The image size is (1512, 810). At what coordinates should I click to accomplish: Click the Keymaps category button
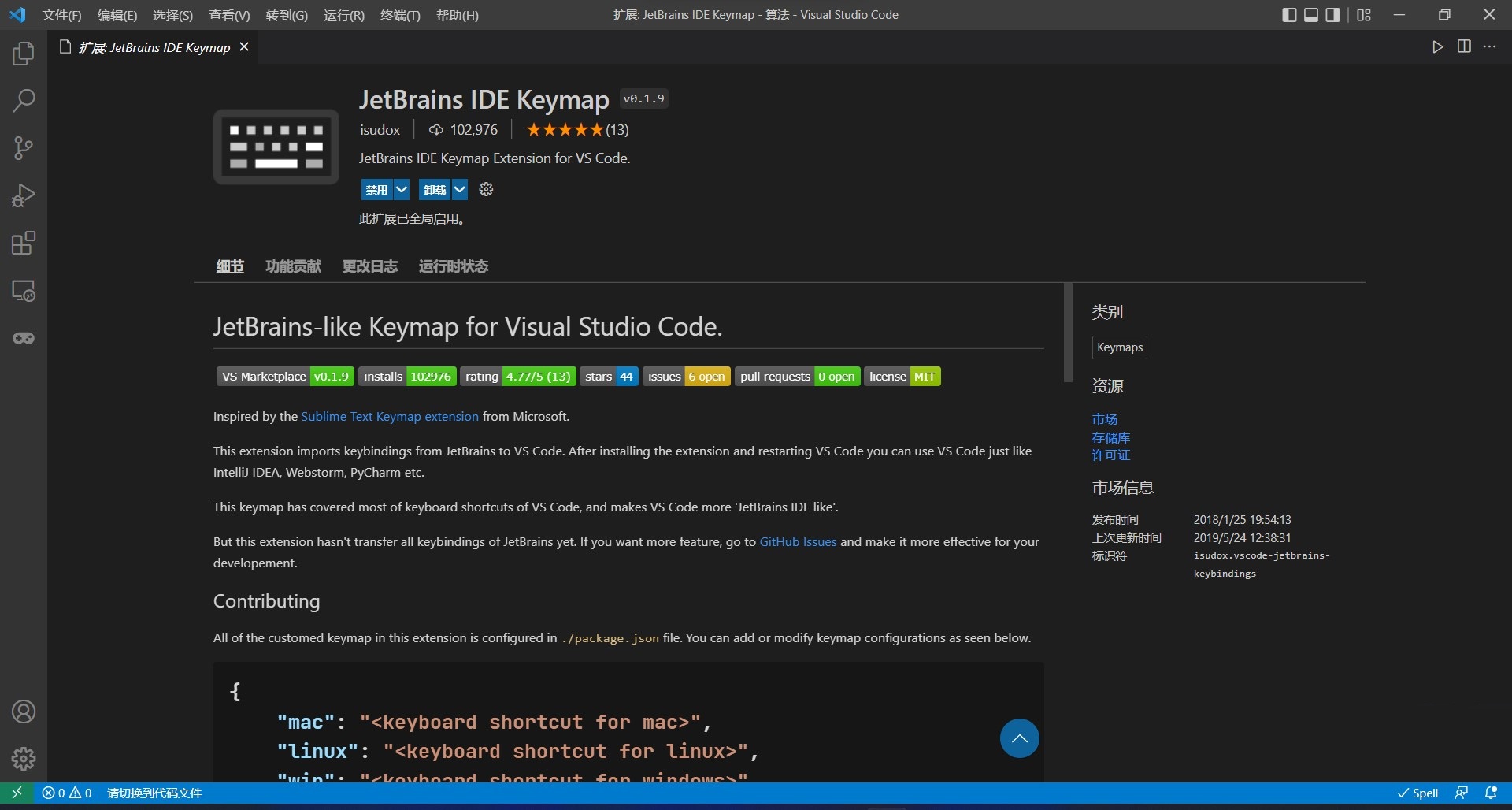[x=1119, y=347]
